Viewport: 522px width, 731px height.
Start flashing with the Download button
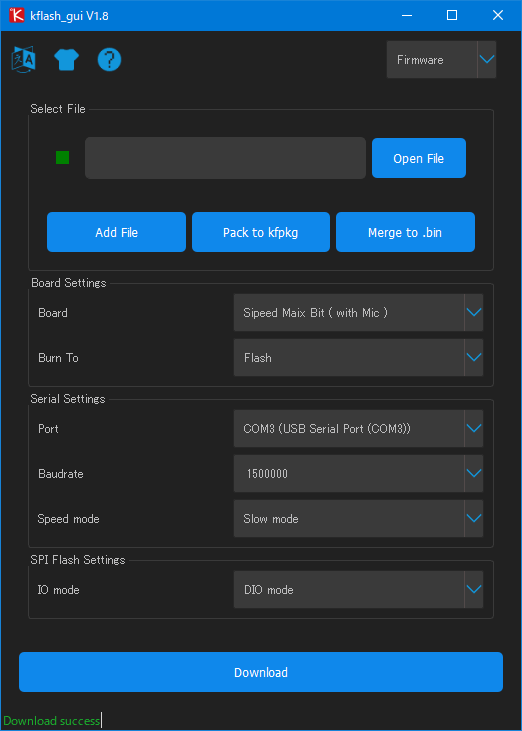(261, 672)
